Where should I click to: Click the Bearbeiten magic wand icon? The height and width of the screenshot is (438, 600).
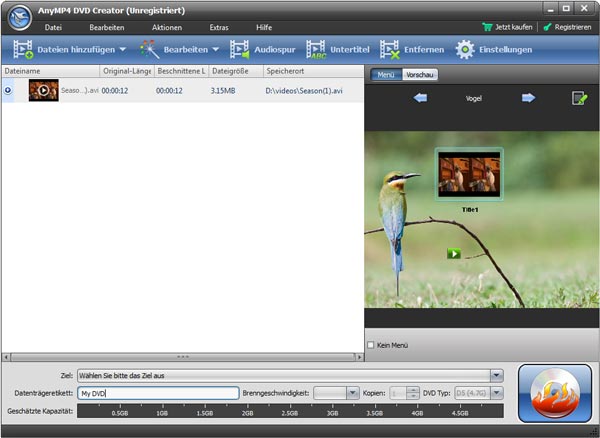[149, 50]
